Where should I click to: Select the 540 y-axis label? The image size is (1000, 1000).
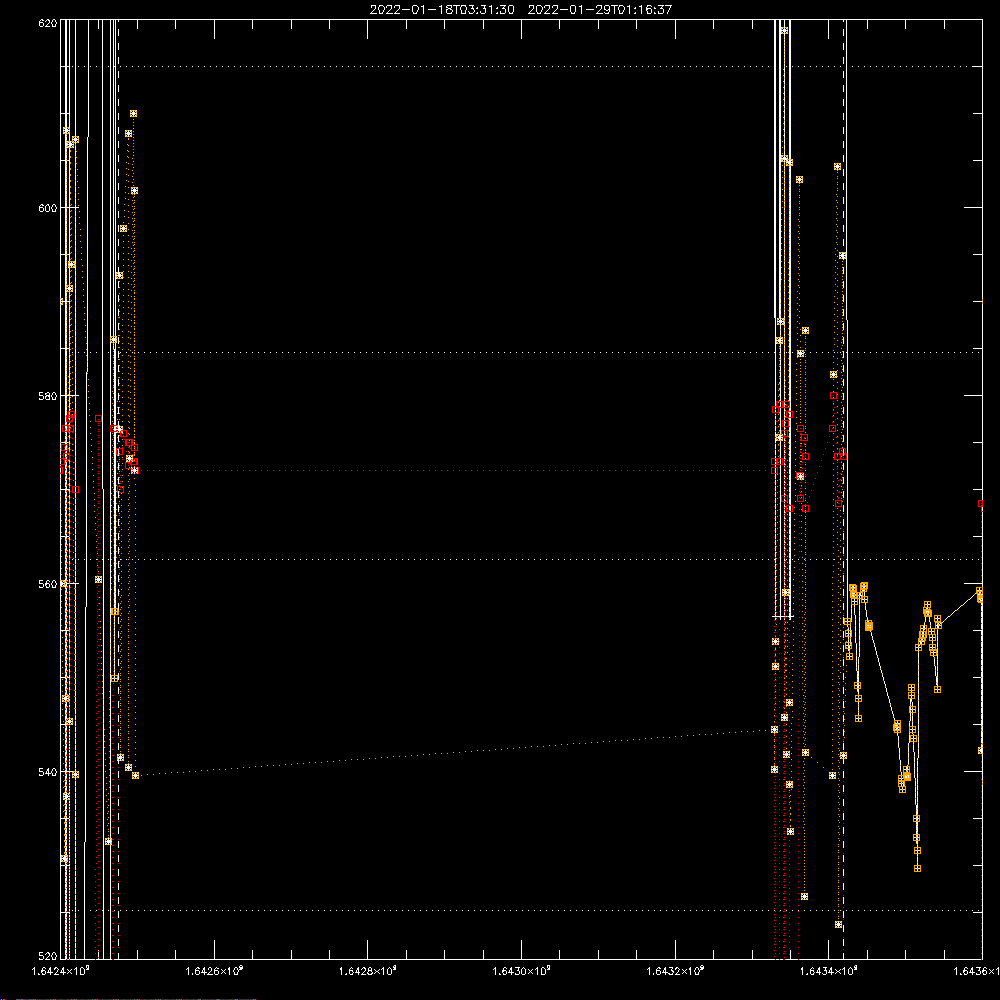[48, 772]
